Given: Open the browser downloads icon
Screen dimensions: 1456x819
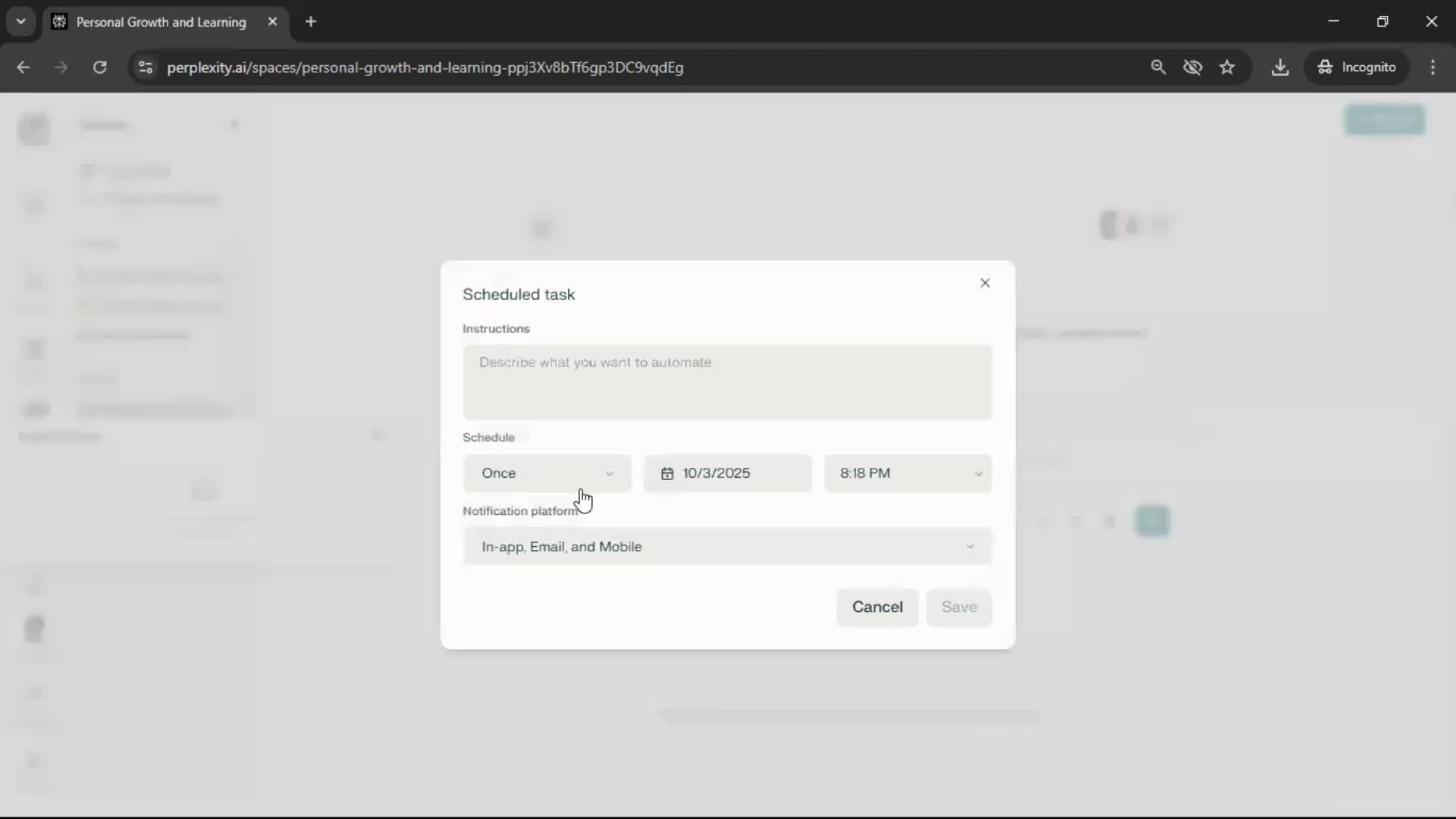Looking at the screenshot, I should click(1280, 67).
